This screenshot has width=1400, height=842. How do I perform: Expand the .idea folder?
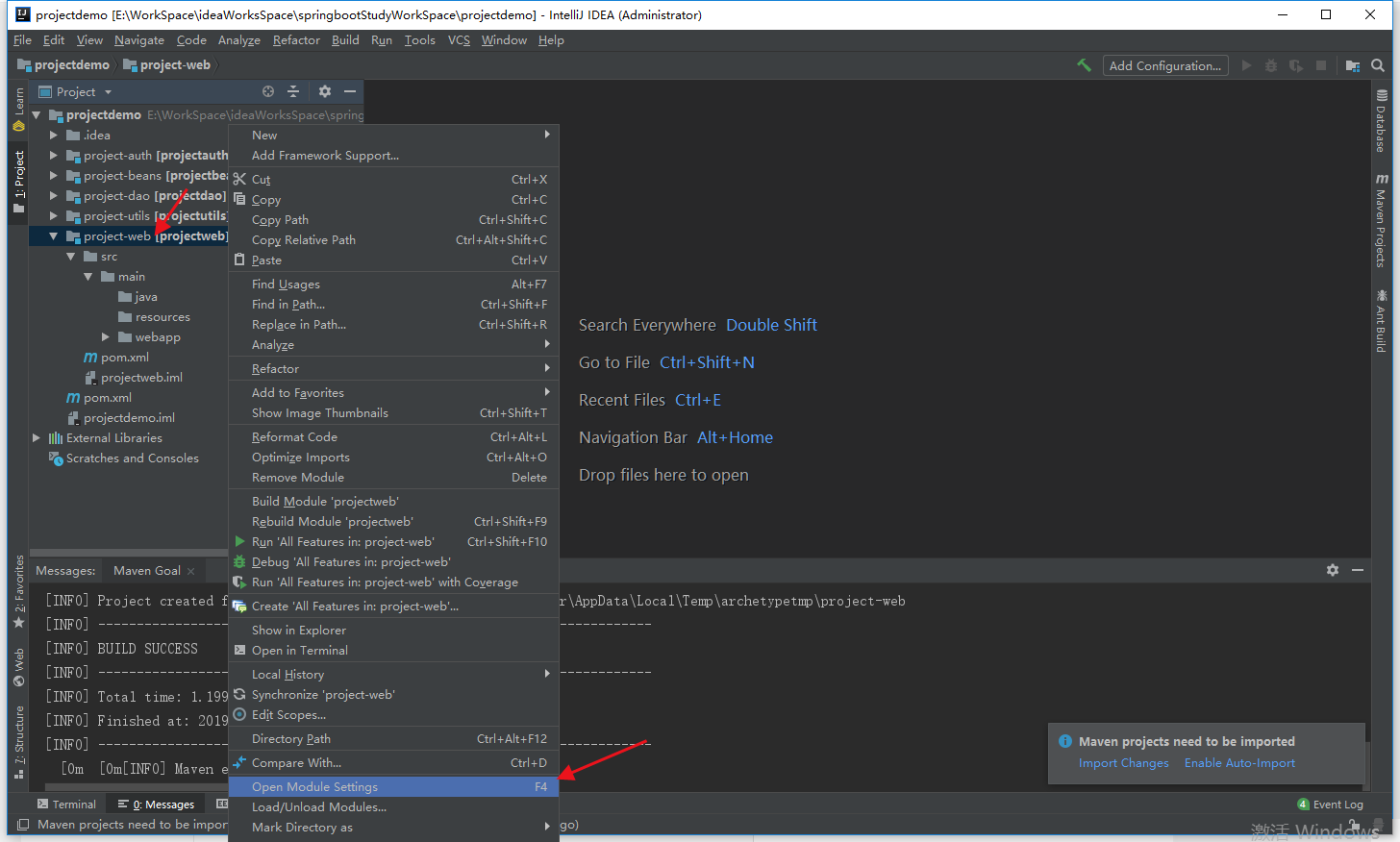(54, 136)
